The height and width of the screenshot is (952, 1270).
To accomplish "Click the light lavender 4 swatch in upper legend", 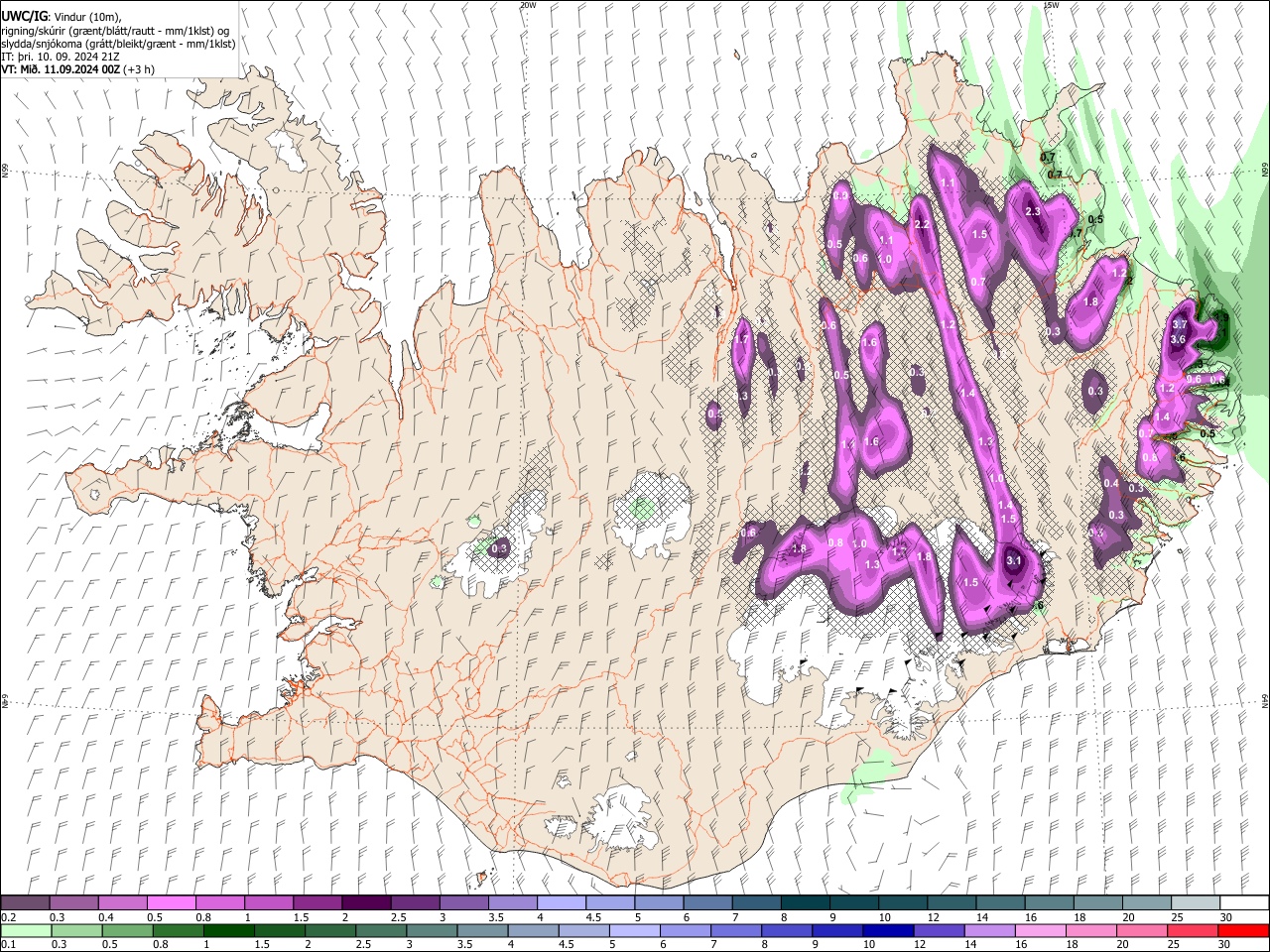I will [561, 903].
